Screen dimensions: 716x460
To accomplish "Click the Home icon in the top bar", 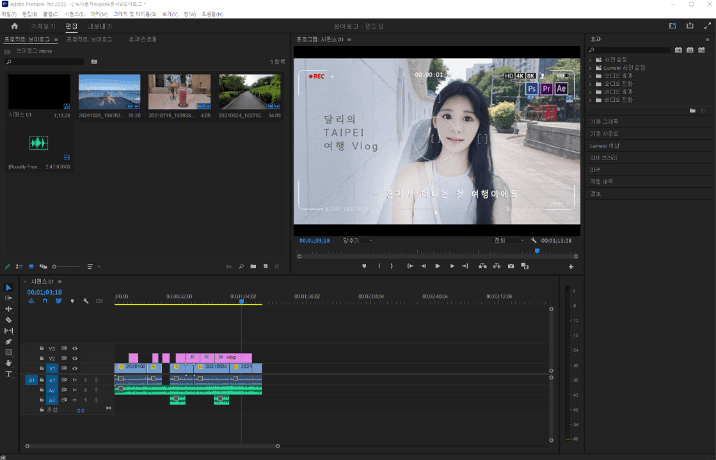I will (x=14, y=26).
